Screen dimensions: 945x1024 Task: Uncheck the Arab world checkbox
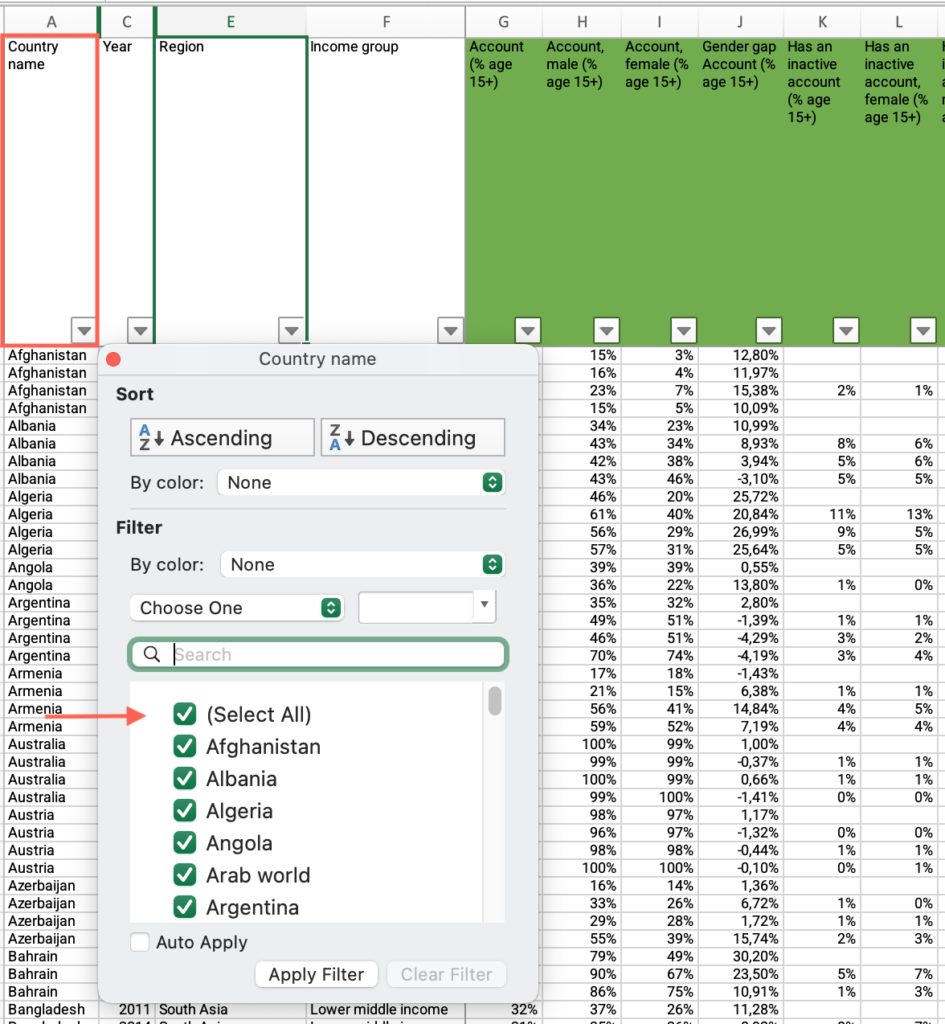185,874
